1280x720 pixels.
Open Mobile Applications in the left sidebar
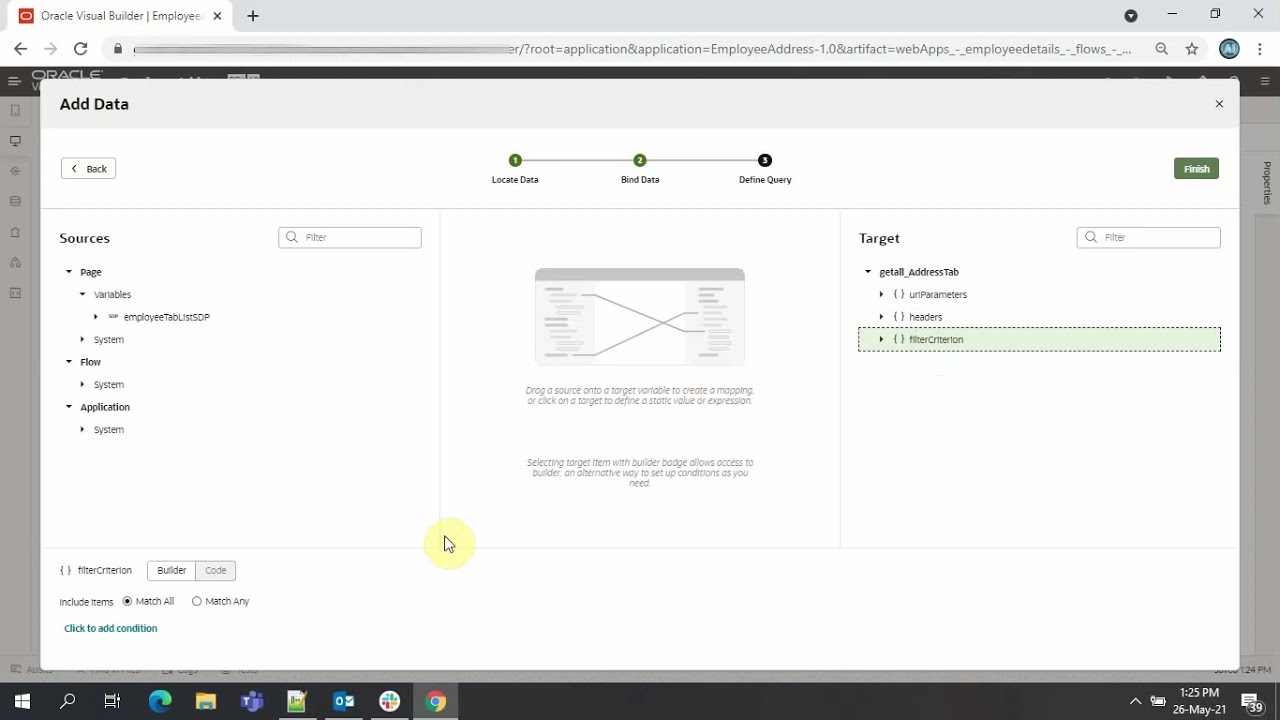[15, 111]
